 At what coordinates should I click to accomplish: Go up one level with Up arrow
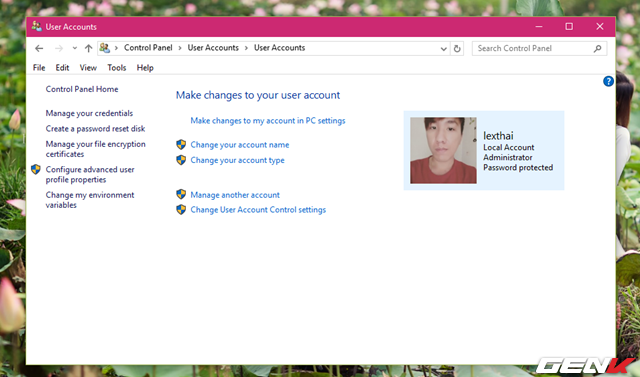88,49
